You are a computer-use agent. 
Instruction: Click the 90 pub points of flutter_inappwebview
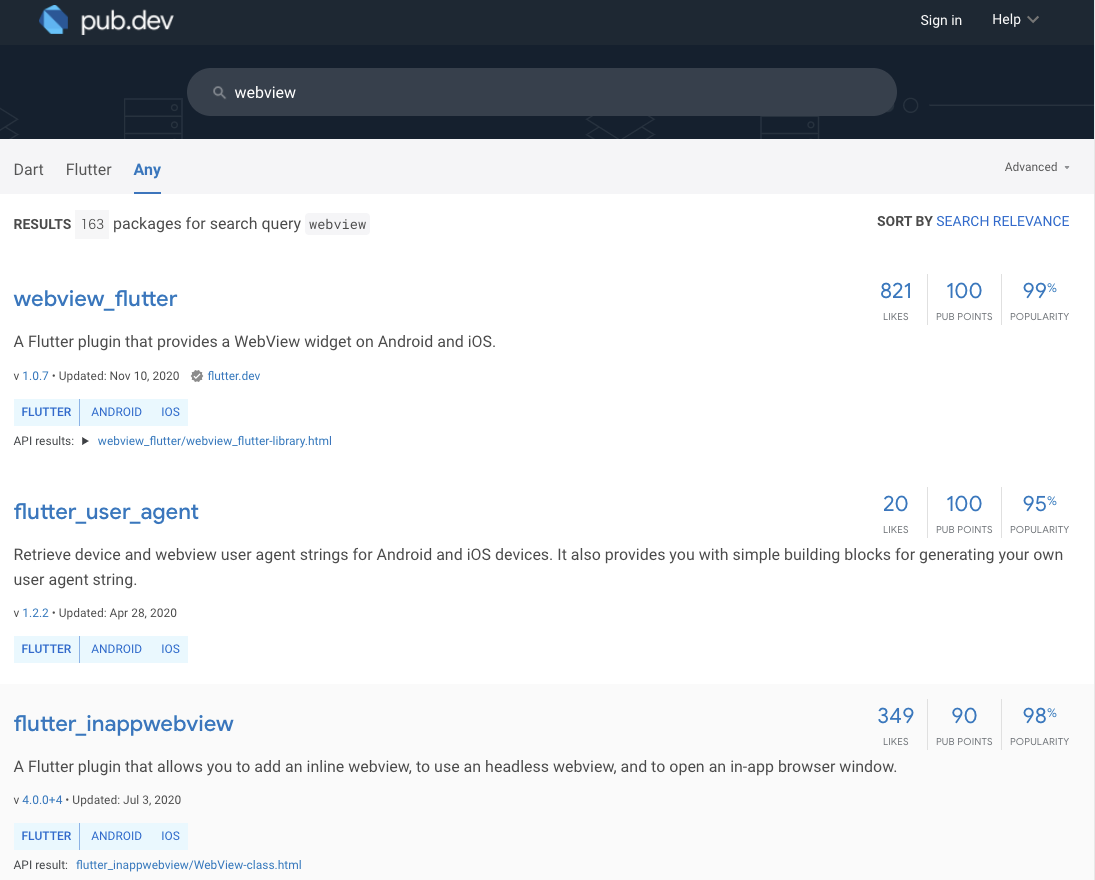964,725
